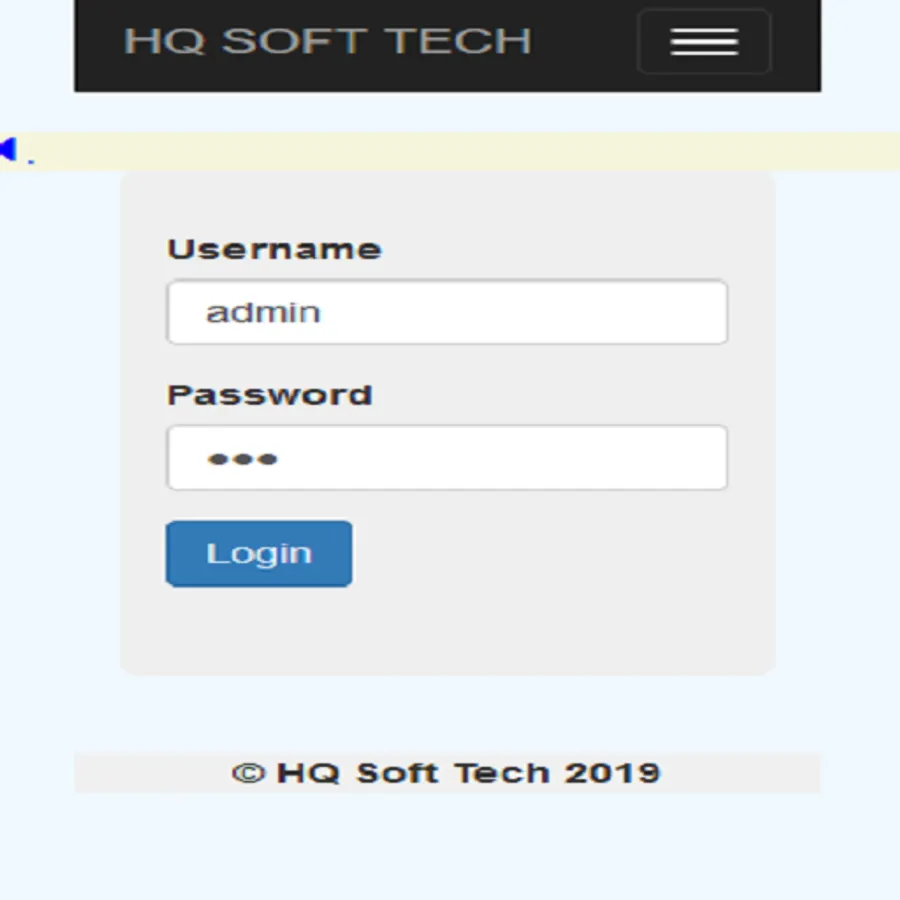This screenshot has height=900, width=900.
Task: Focus the Password input field
Action: (447, 458)
